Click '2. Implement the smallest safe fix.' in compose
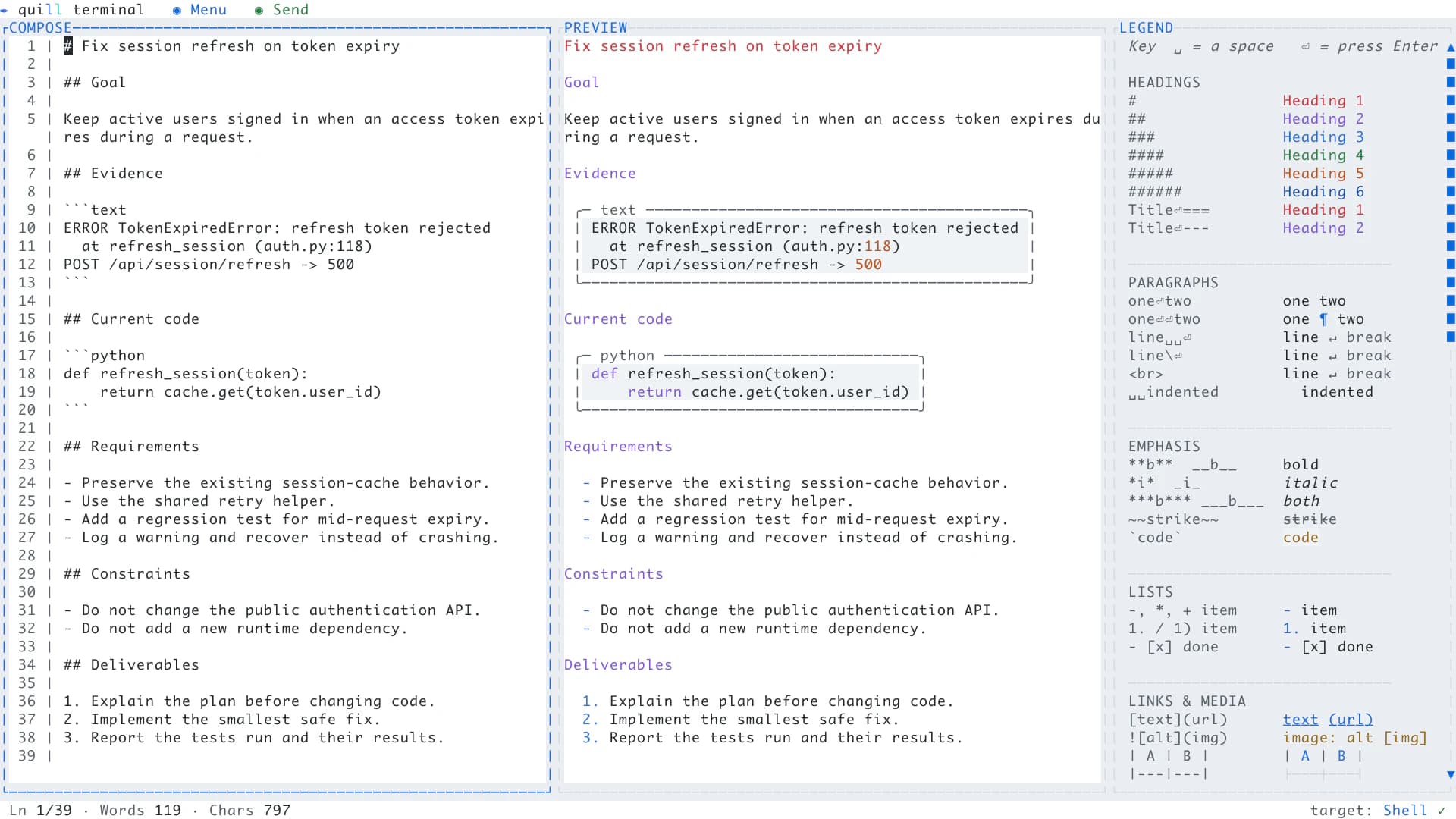1456x819 pixels. click(222, 719)
